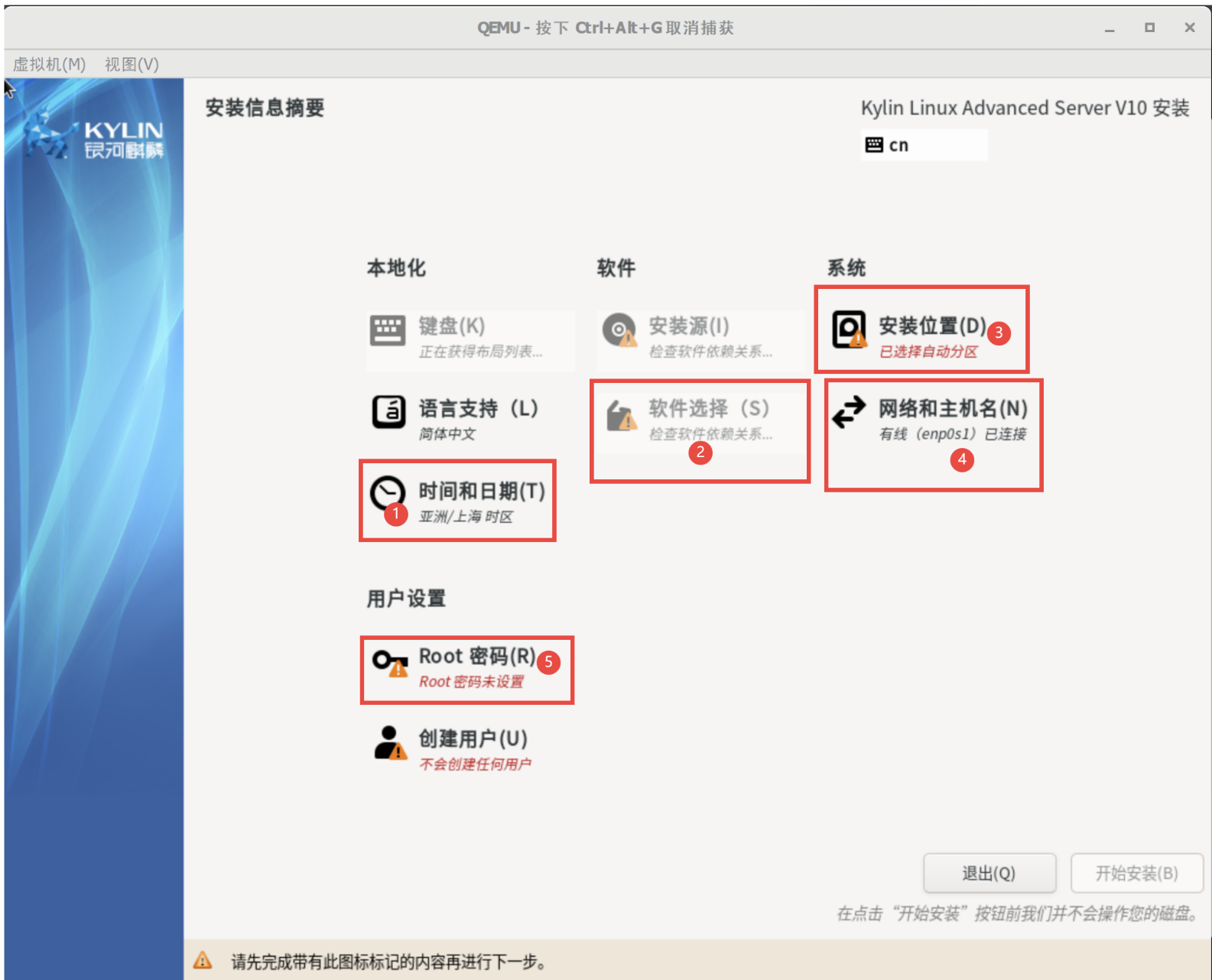This screenshot has width=1212, height=980.
Task: Open the network arrows icon (网络和主机名)
Action: (849, 412)
